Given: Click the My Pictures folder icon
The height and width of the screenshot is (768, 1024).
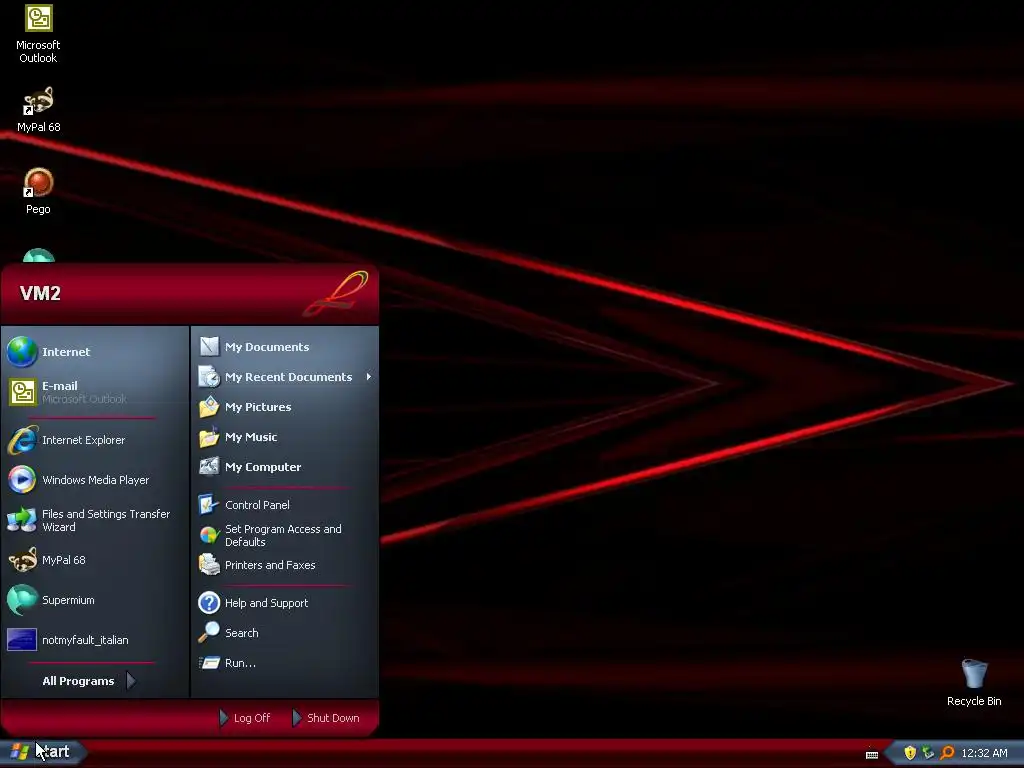Looking at the screenshot, I should (x=209, y=407).
